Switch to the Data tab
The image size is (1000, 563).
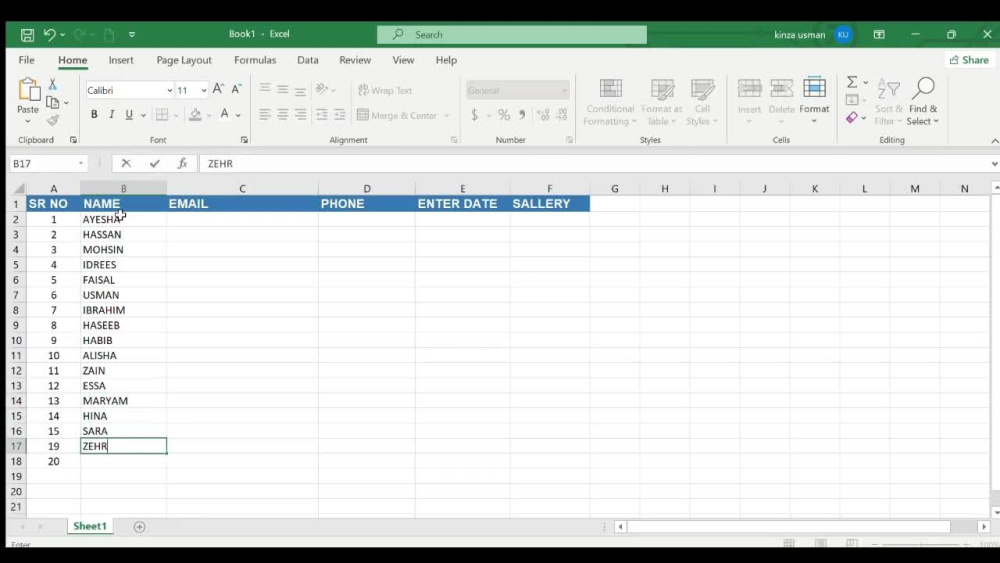[x=307, y=60]
